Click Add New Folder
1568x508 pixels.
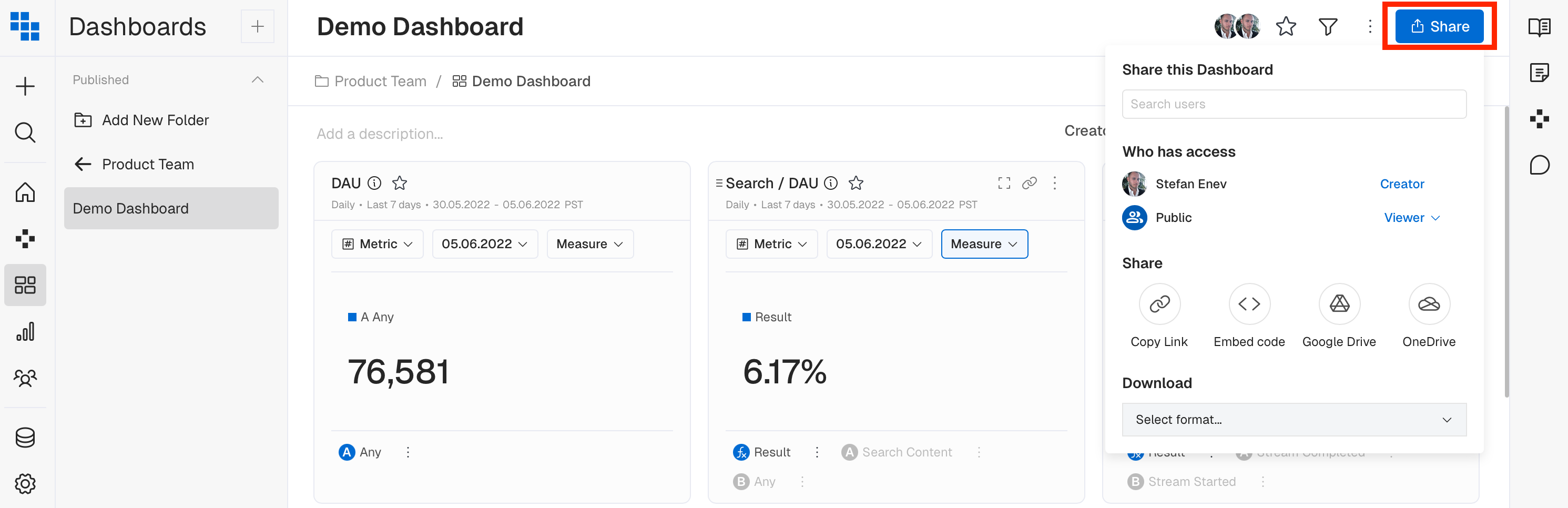[x=141, y=120]
